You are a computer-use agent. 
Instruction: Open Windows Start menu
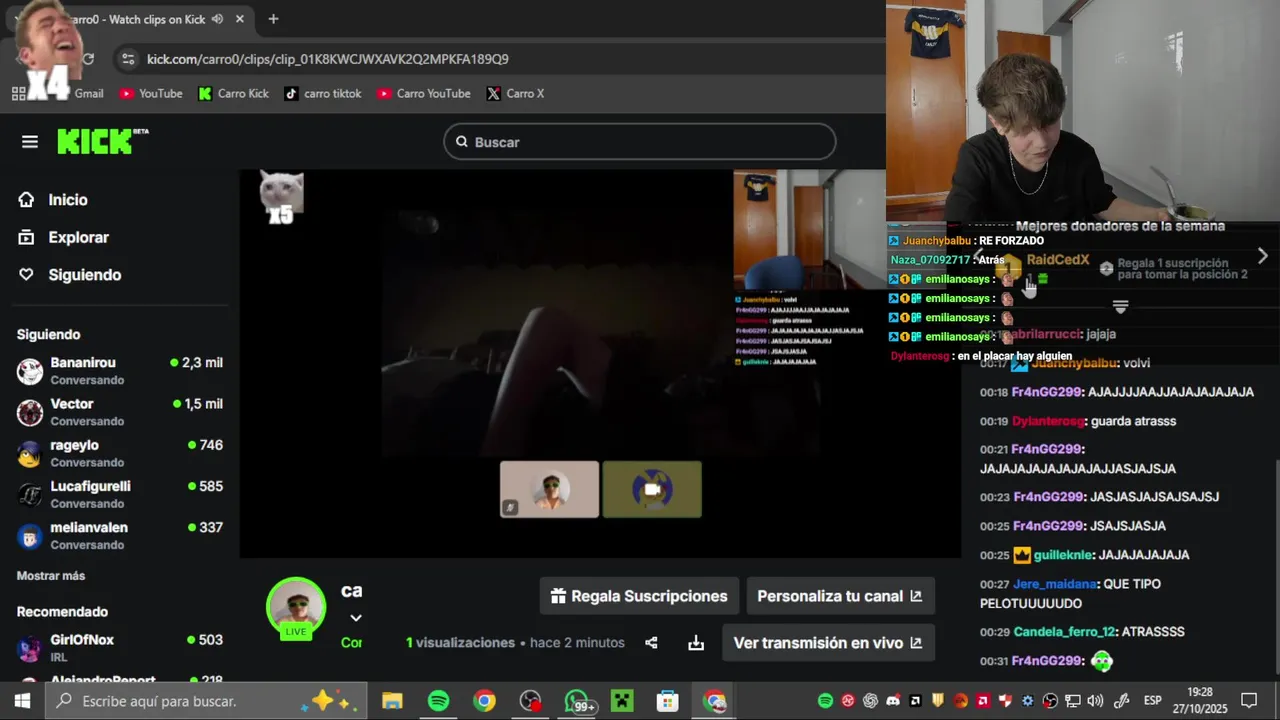[22, 701]
